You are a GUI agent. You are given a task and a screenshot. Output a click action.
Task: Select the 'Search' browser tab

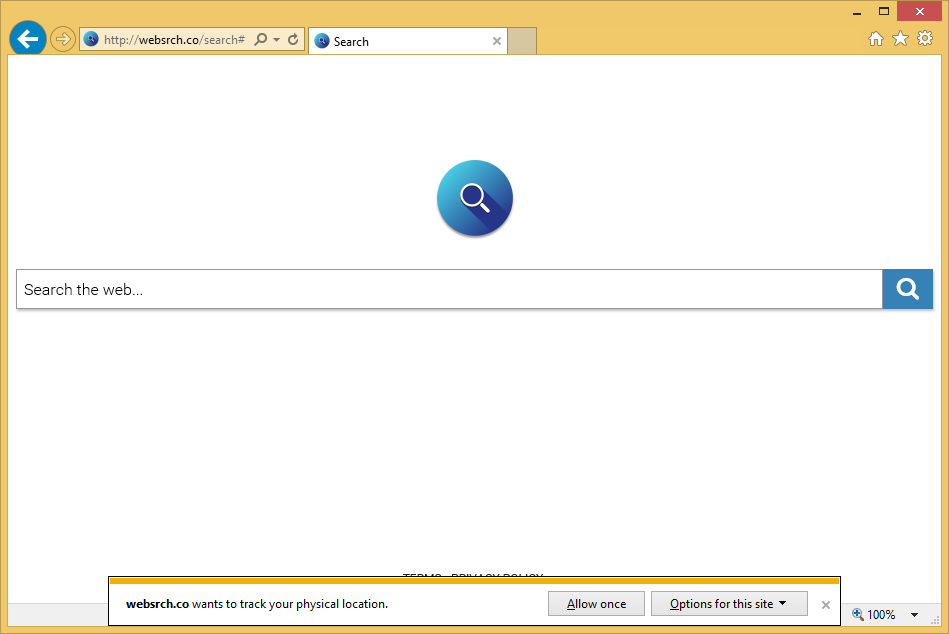(400, 41)
